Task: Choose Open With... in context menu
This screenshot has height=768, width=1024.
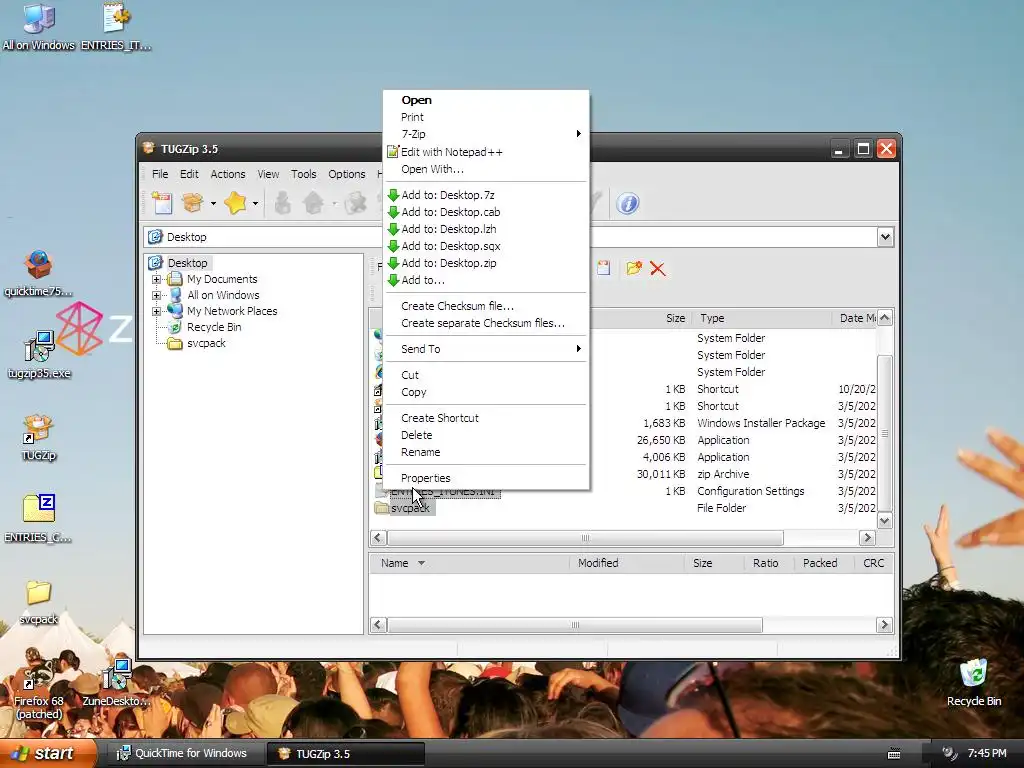Action: pos(487,169)
